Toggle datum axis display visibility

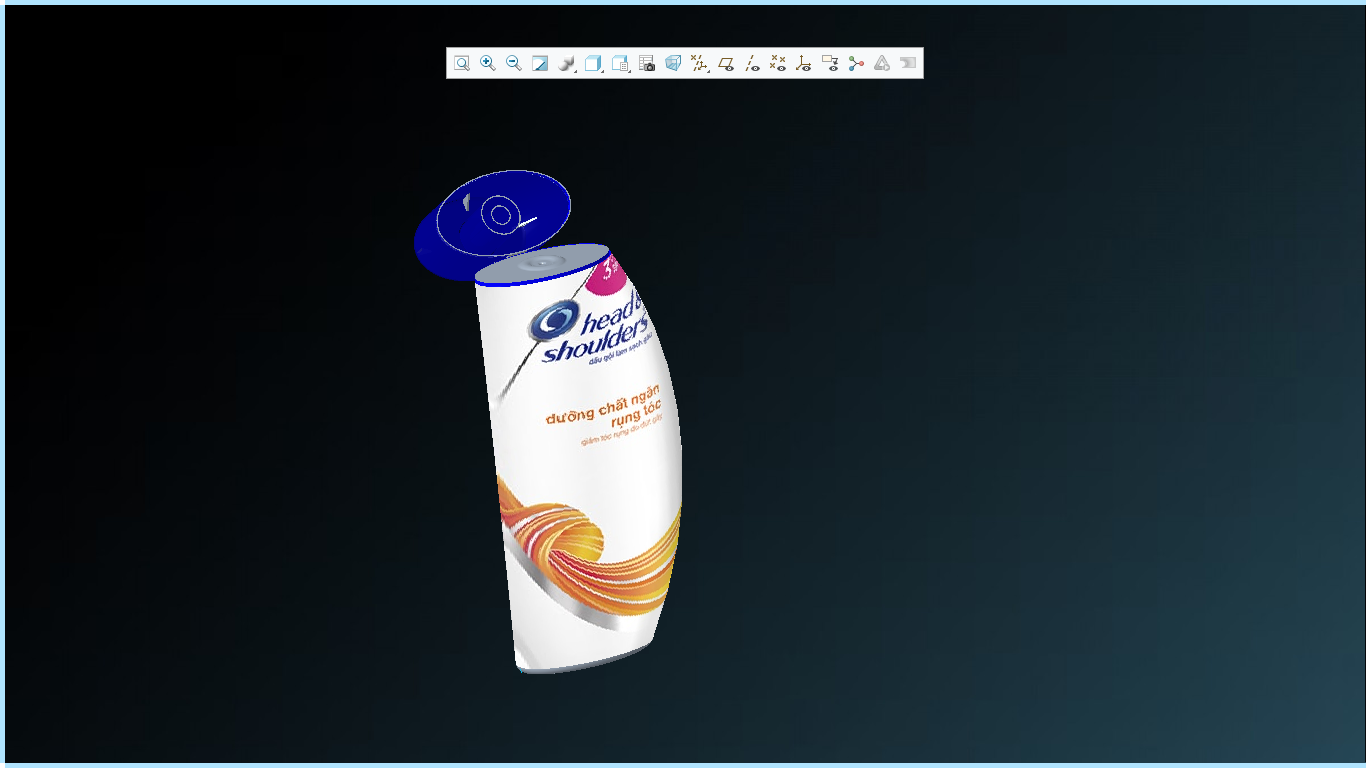coord(753,63)
